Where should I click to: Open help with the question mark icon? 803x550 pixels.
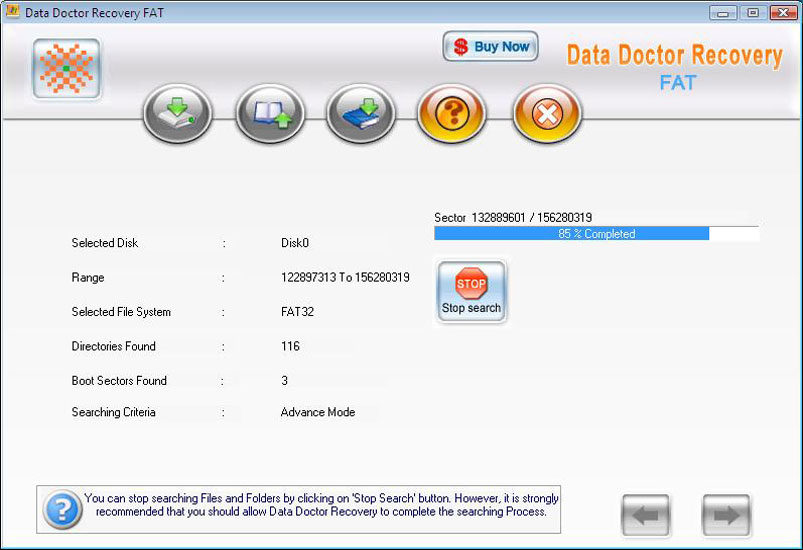[x=452, y=114]
